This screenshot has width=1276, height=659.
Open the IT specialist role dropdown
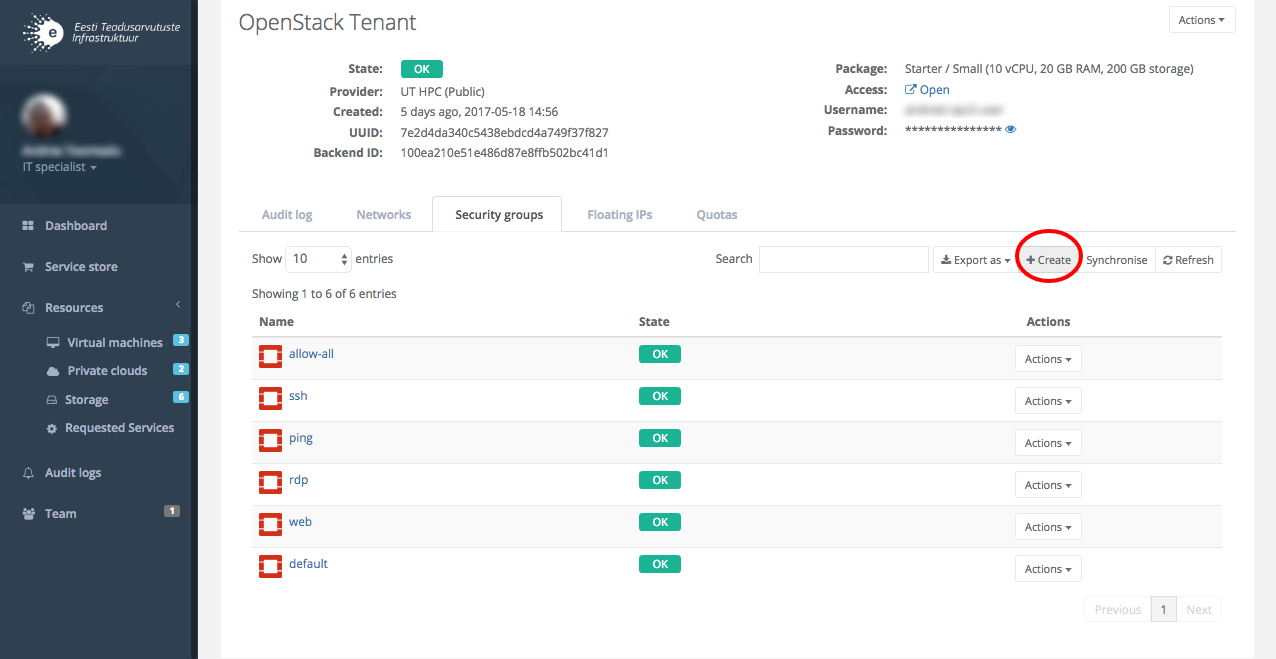click(x=60, y=167)
